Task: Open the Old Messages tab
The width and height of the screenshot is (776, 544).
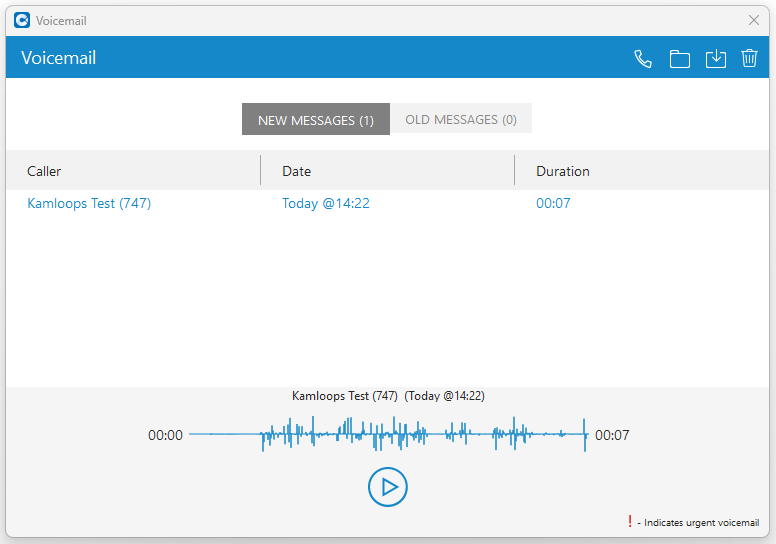Action: 461,120
